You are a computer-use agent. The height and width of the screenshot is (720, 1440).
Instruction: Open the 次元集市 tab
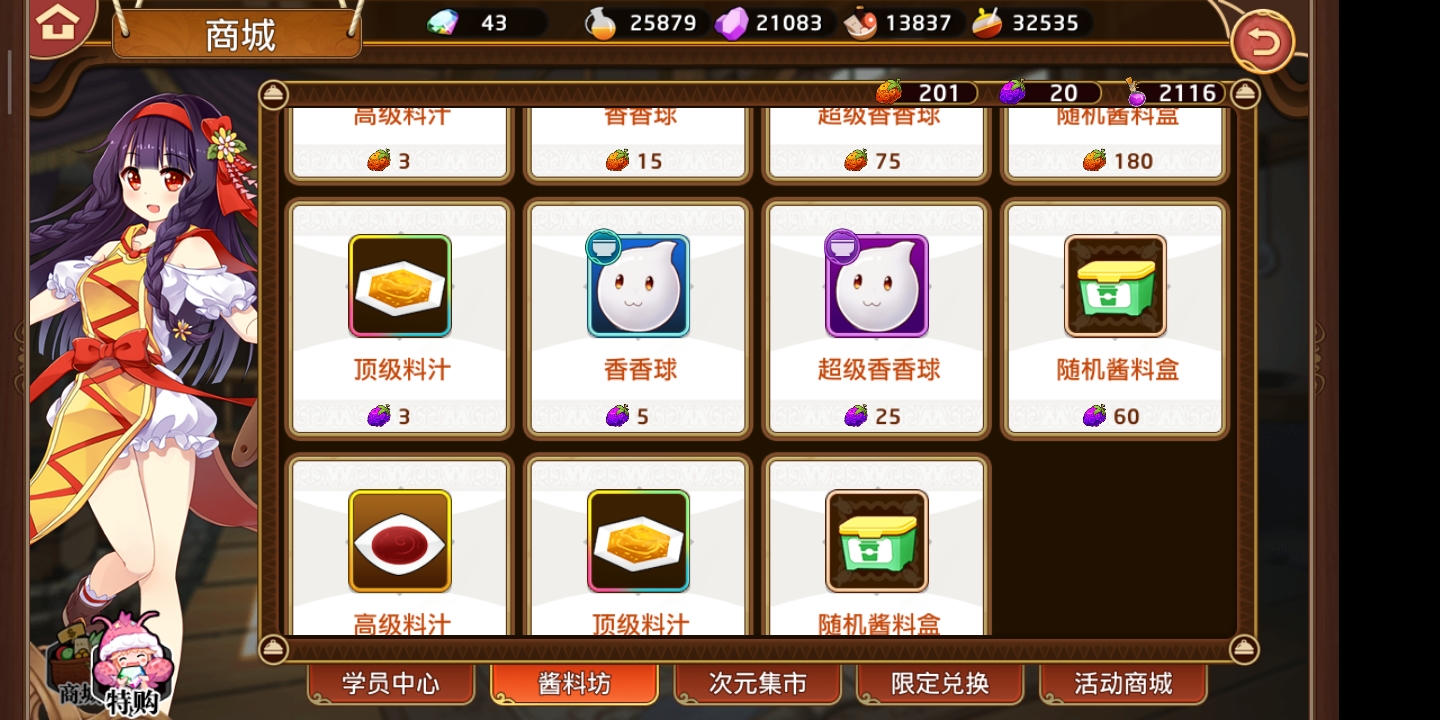757,684
